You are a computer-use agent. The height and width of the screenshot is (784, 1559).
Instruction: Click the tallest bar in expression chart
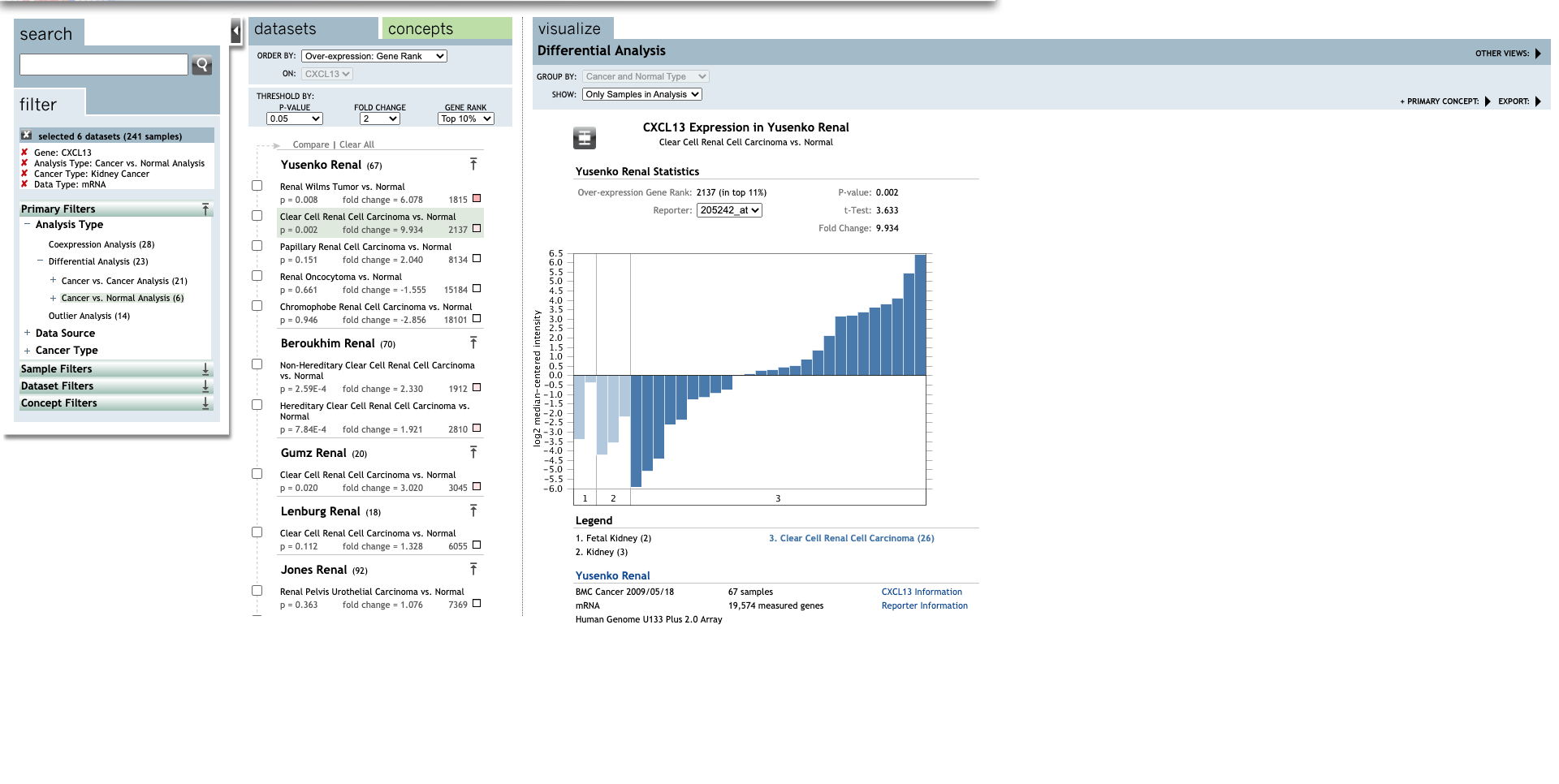click(920, 315)
